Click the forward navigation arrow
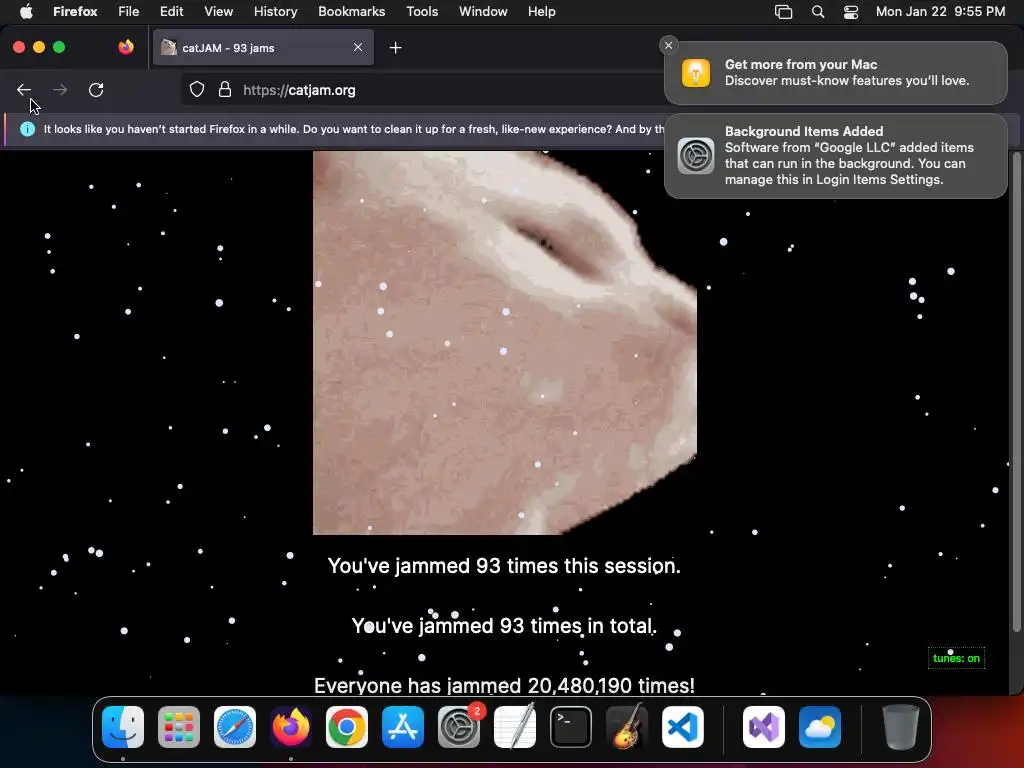 59,89
